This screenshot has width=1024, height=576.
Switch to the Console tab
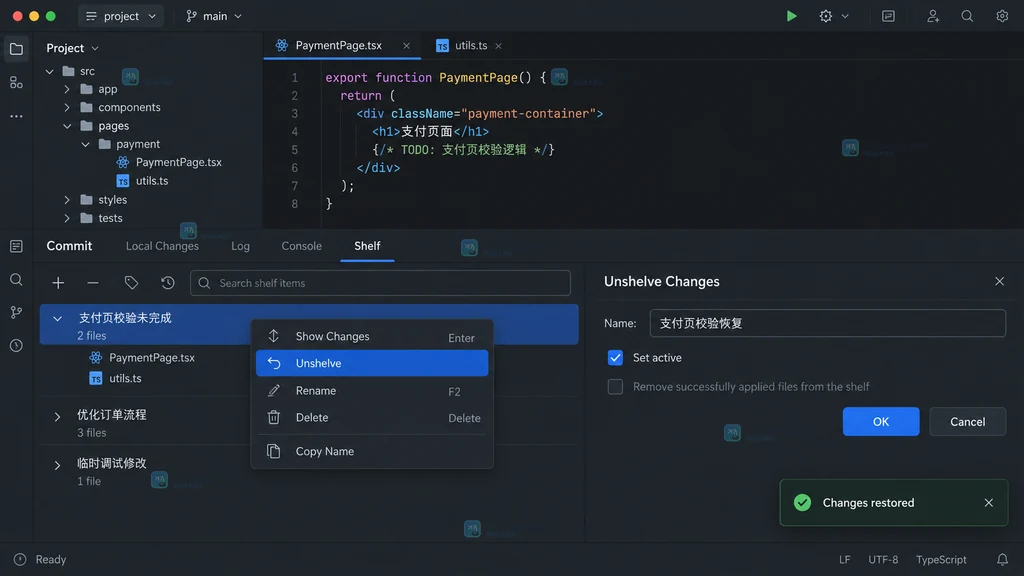[302, 246]
